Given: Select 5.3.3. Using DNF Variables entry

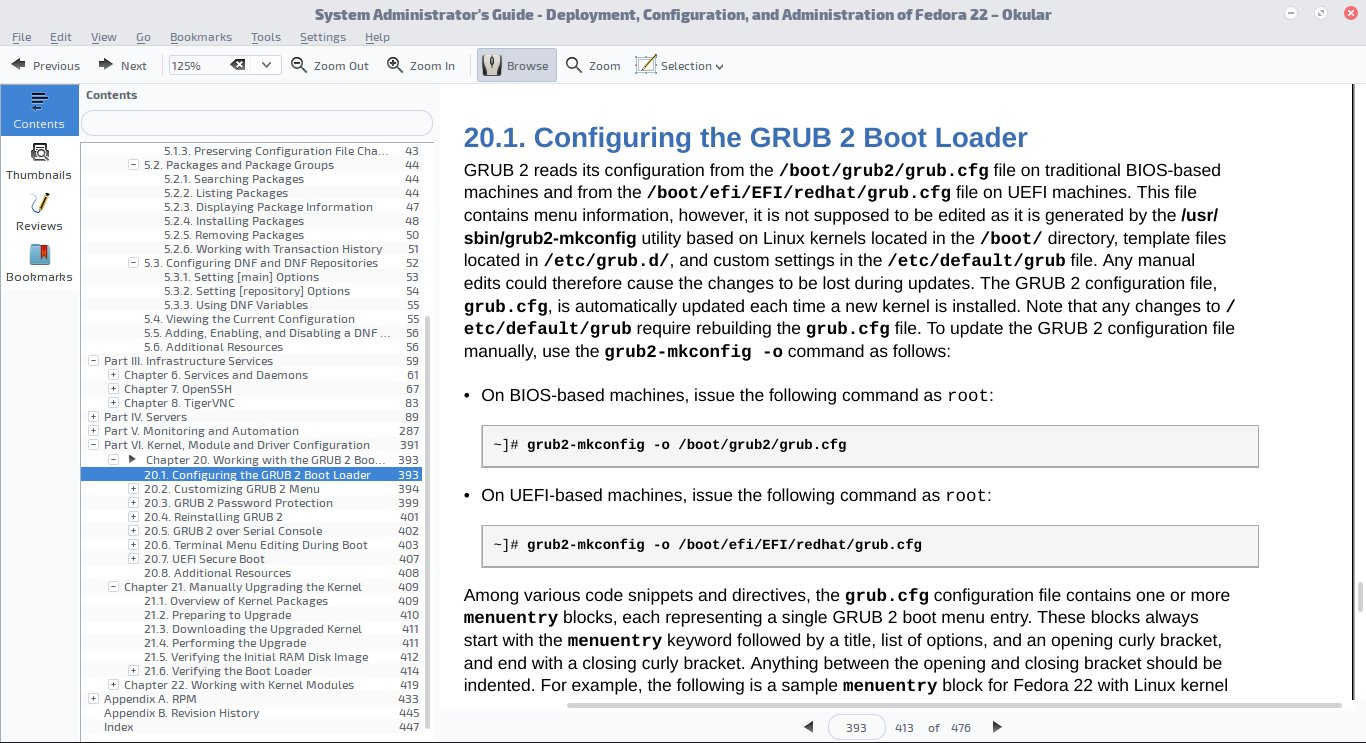Looking at the screenshot, I should (x=236, y=305).
